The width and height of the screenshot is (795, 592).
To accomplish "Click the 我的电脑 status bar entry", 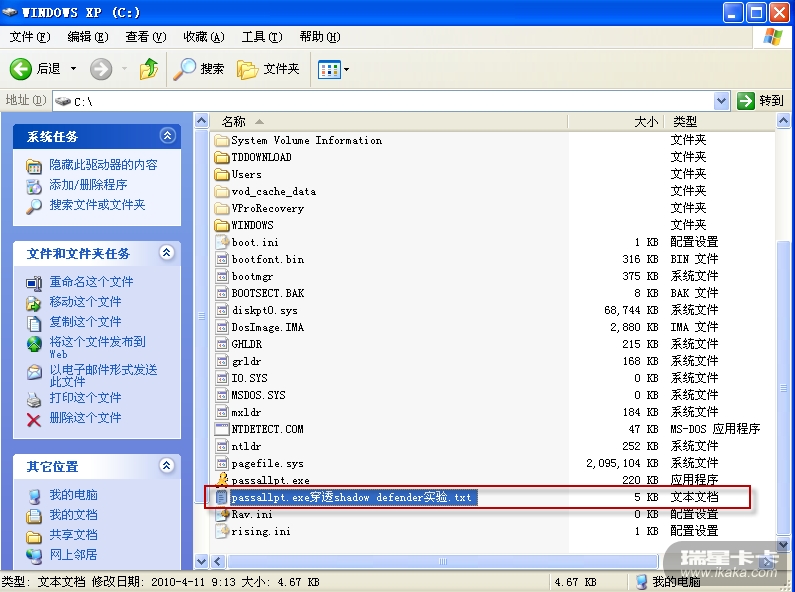I will pyautogui.click(x=669, y=582).
